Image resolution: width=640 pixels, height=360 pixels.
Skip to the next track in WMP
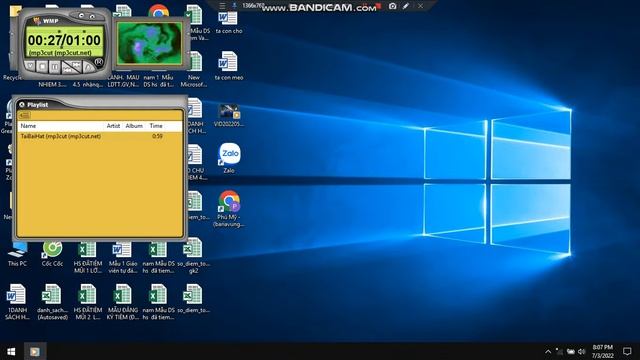coord(76,65)
